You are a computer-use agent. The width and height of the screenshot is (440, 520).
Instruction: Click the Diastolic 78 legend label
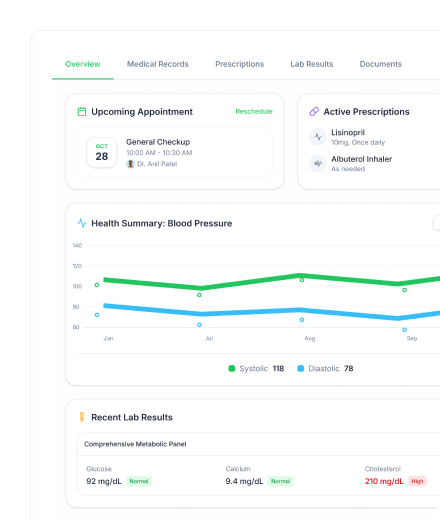(331, 368)
